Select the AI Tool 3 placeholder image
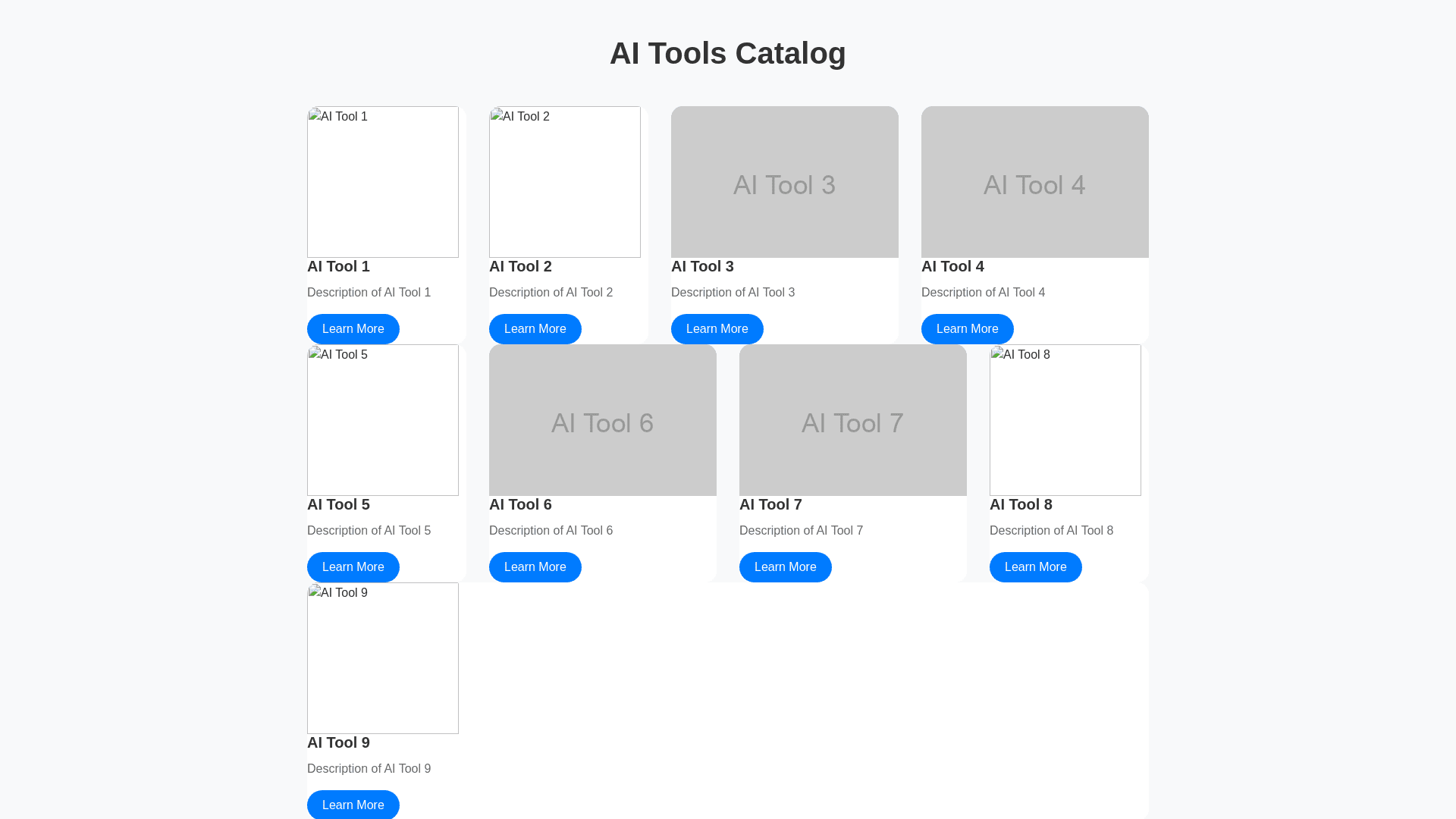Screen dimensions: 1456x819 click(784, 182)
